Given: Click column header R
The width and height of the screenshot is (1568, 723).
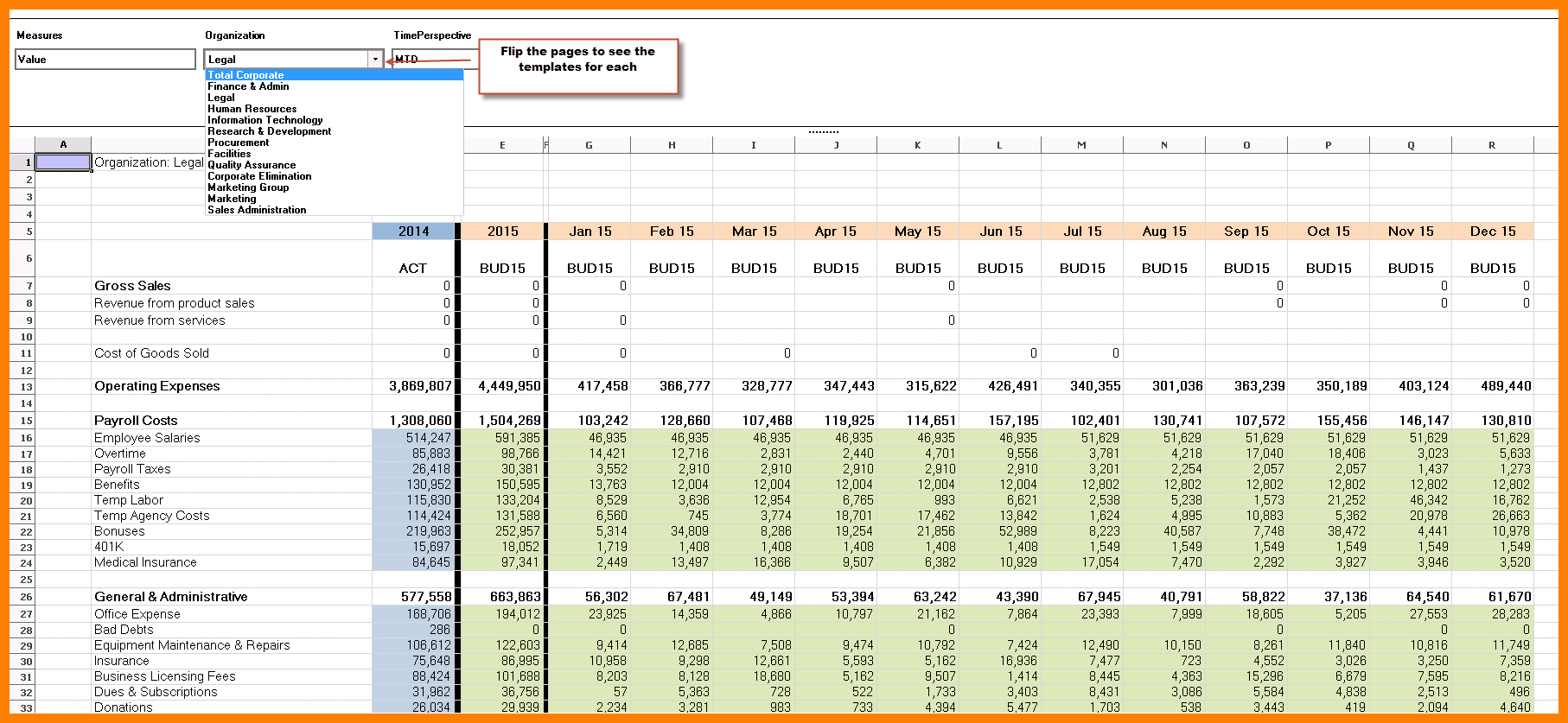Looking at the screenshot, I should click(1492, 145).
